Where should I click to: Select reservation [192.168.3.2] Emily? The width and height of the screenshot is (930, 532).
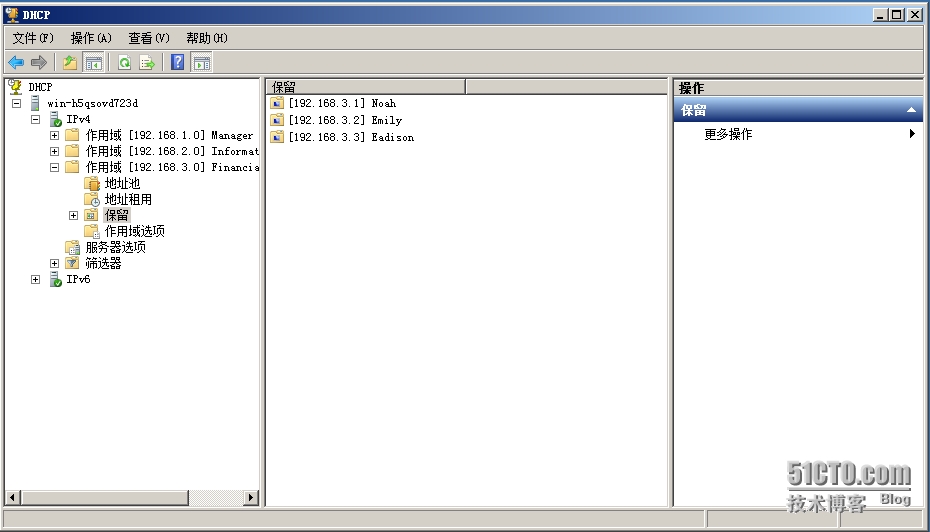click(x=345, y=120)
